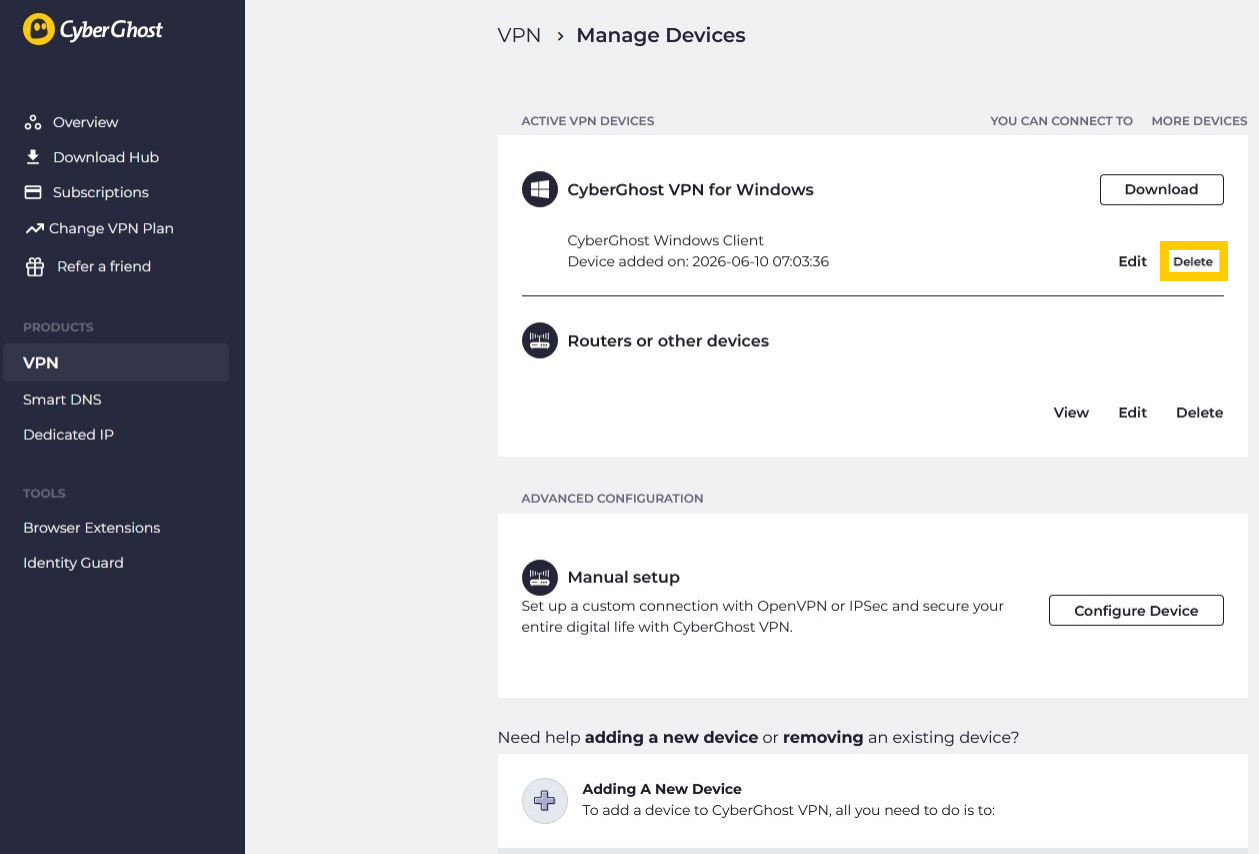Open Dedicated IP product page
This screenshot has height=854, width=1259.
click(x=68, y=435)
